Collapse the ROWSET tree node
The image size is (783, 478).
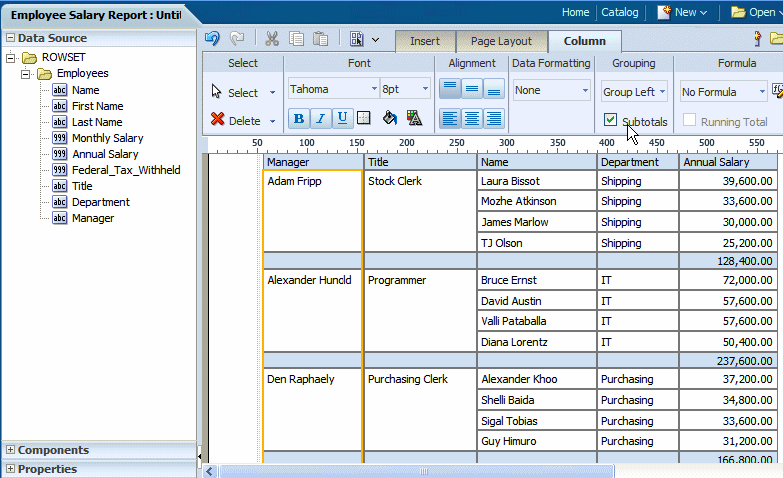tap(10, 58)
